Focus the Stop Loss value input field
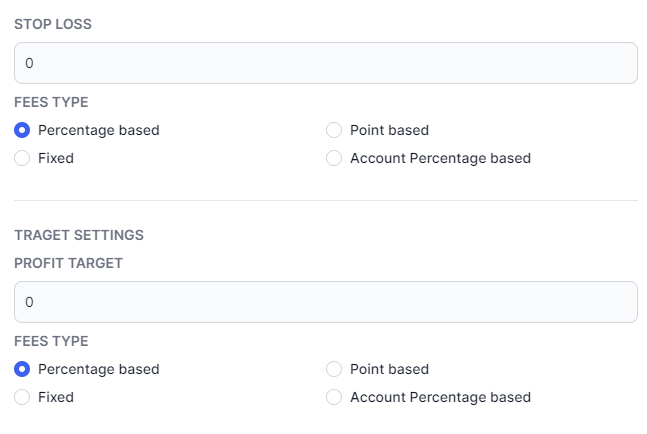This screenshot has width=647, height=434. coord(326,63)
